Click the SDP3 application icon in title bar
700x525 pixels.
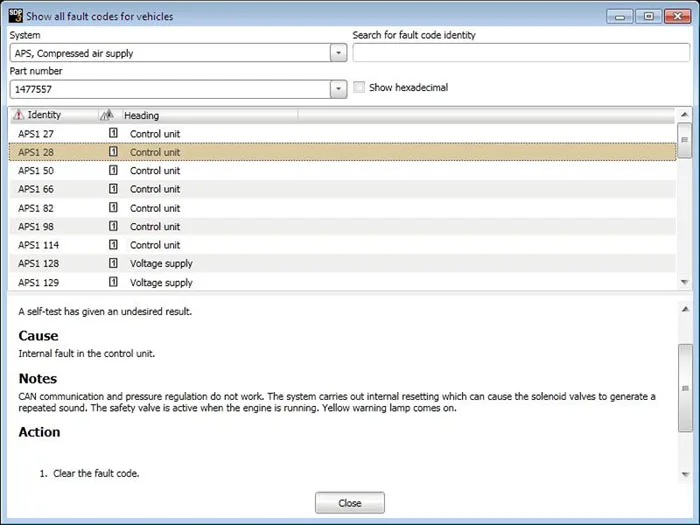click(x=15, y=16)
